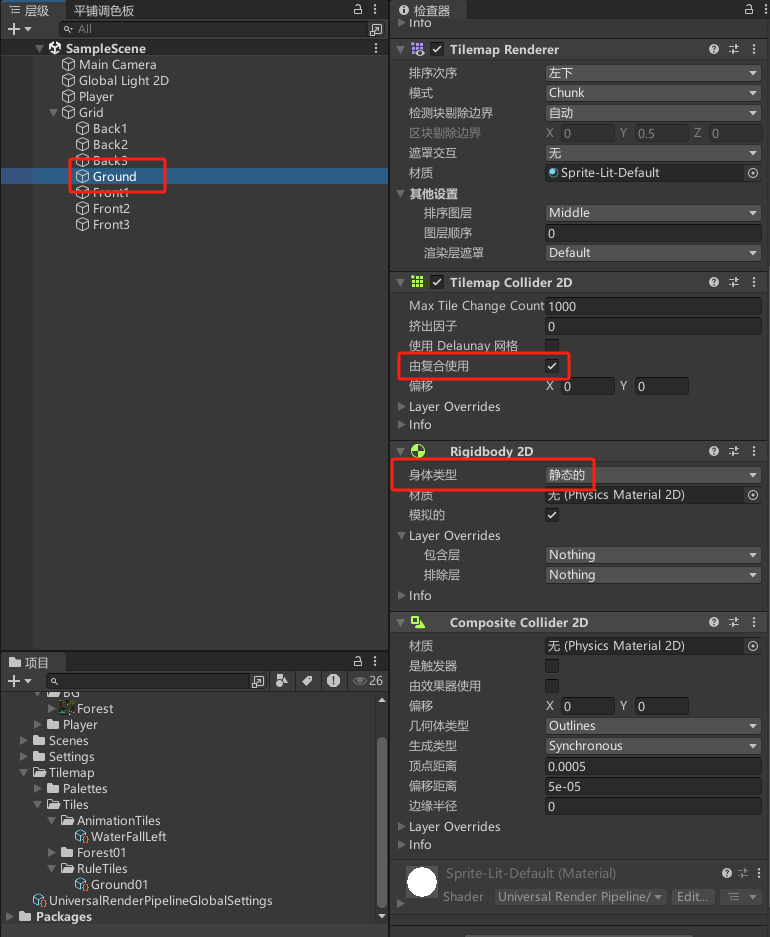Collapse the Grid object in hierarchy
The height and width of the screenshot is (937, 770).
[54, 112]
